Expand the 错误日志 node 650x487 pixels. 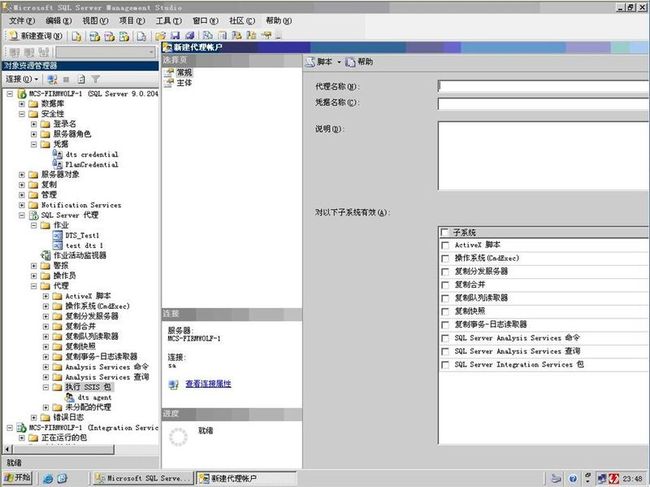click(34, 417)
